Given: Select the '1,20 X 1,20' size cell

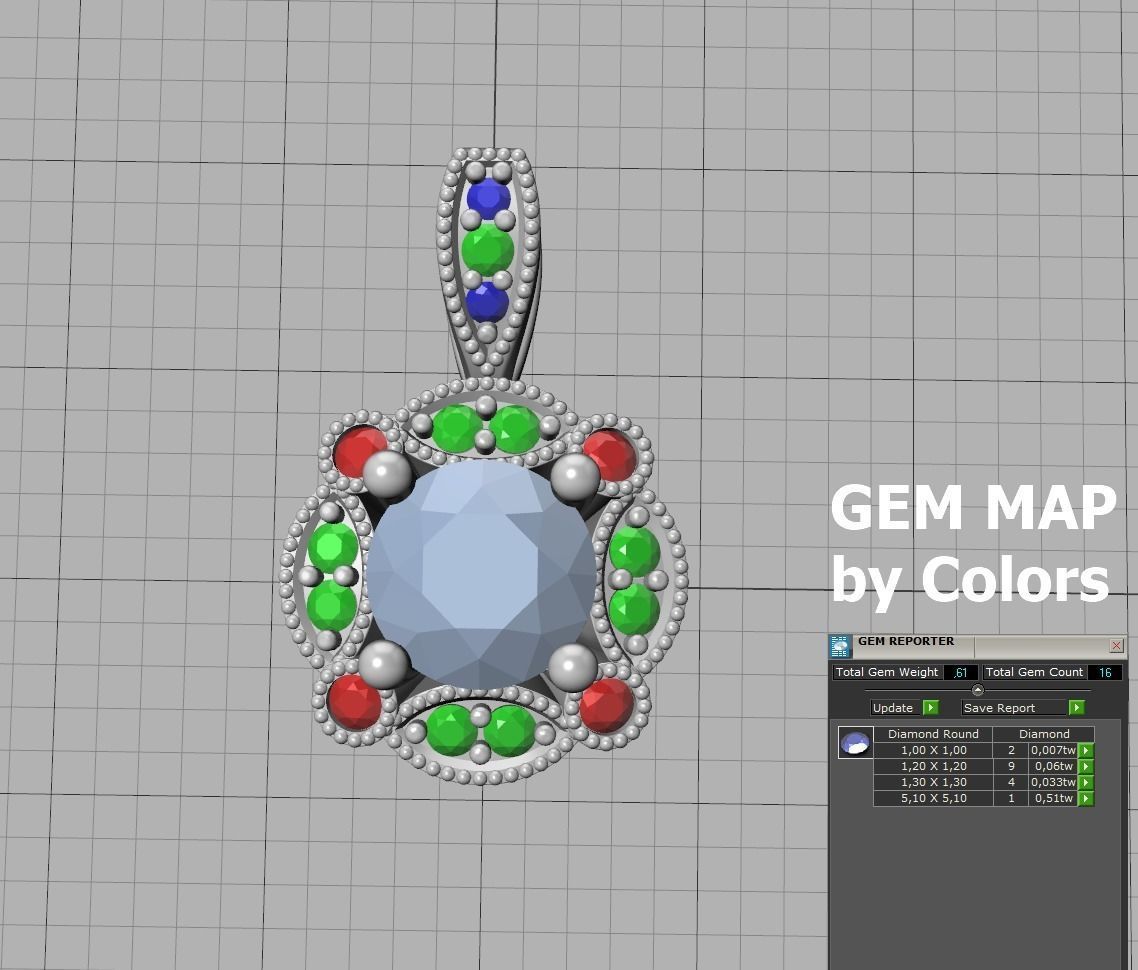Looking at the screenshot, I should pos(933,766).
